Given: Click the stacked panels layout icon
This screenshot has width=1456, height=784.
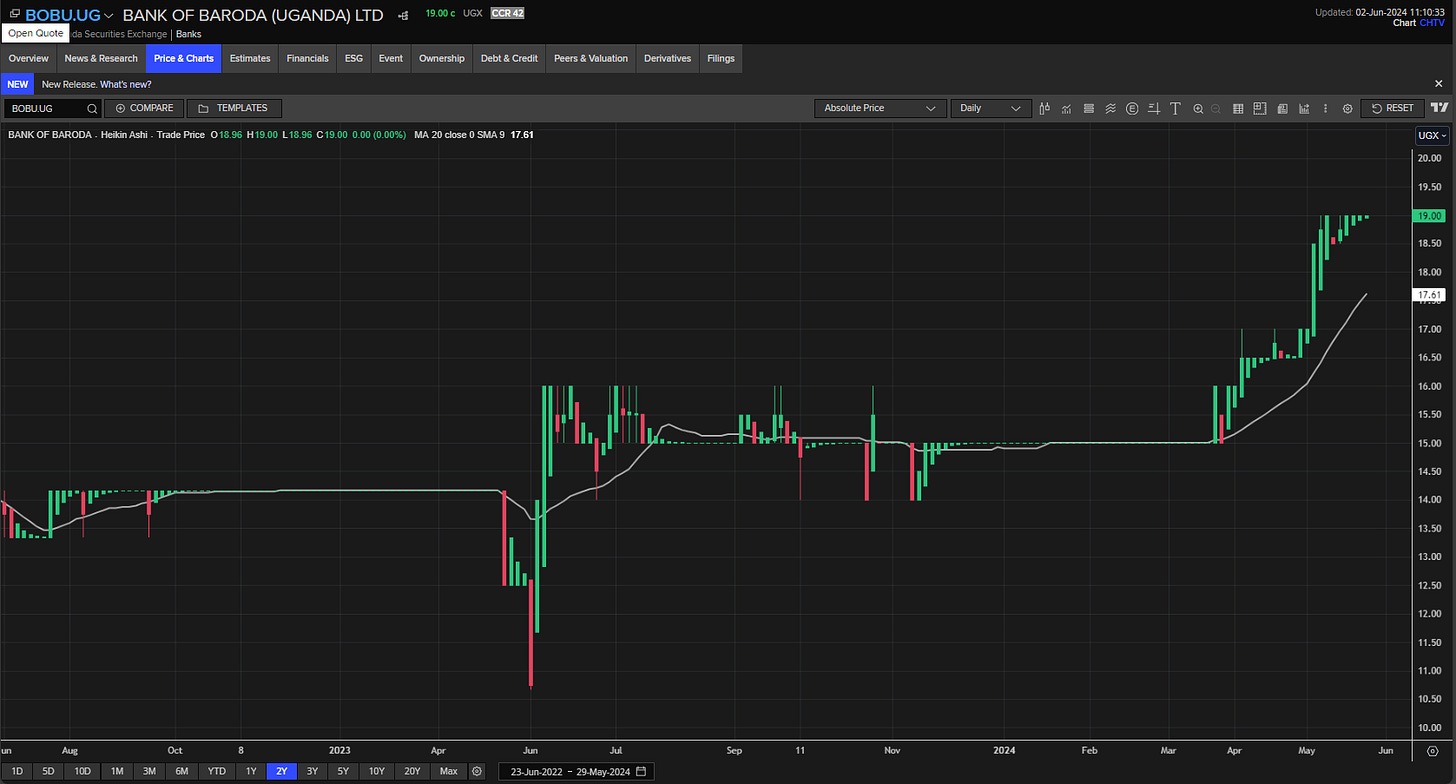Looking at the screenshot, I should [1089, 108].
